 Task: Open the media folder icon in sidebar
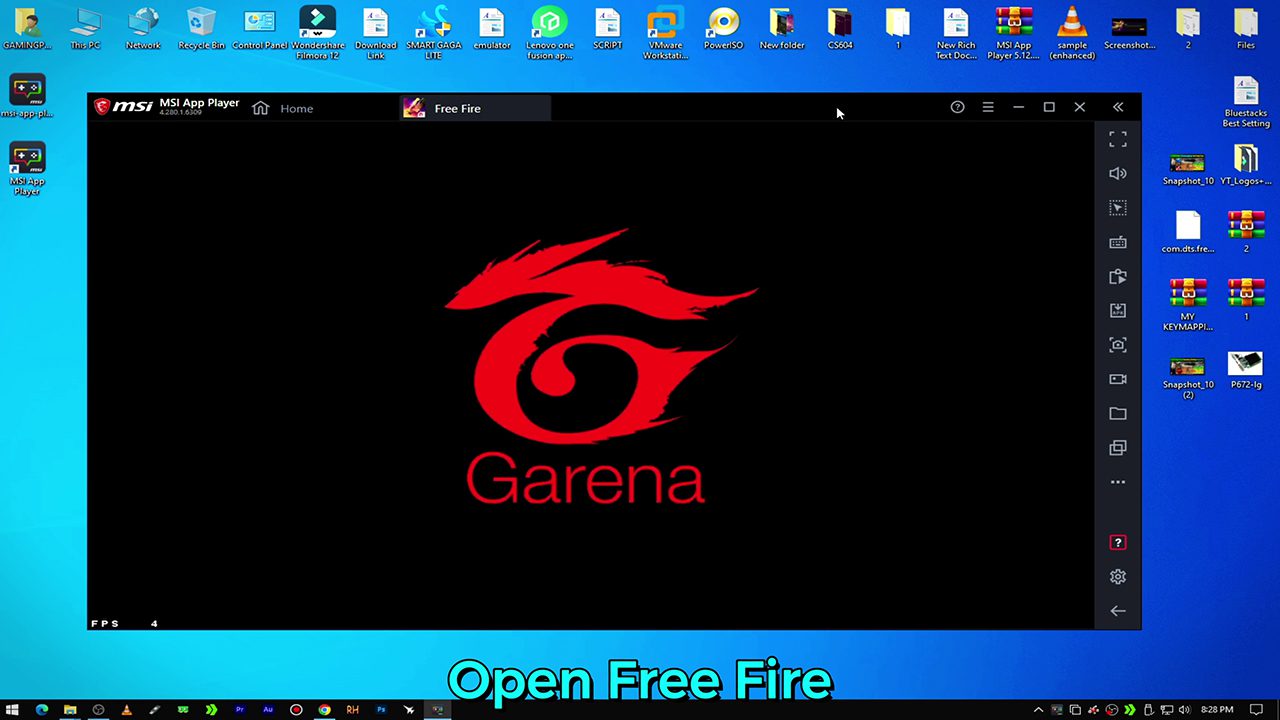1118,413
